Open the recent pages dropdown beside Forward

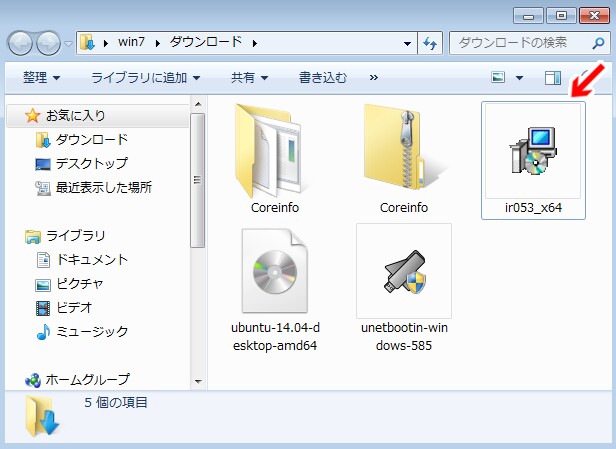pos(68,43)
